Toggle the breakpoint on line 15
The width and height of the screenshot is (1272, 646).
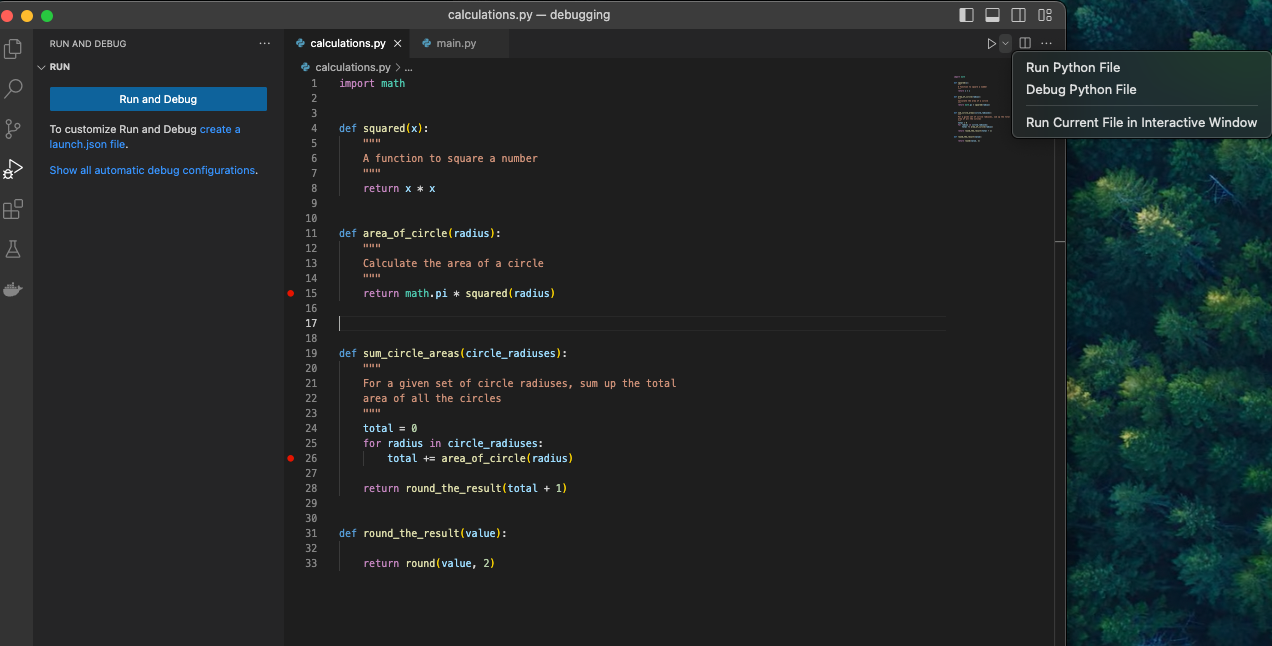(290, 293)
